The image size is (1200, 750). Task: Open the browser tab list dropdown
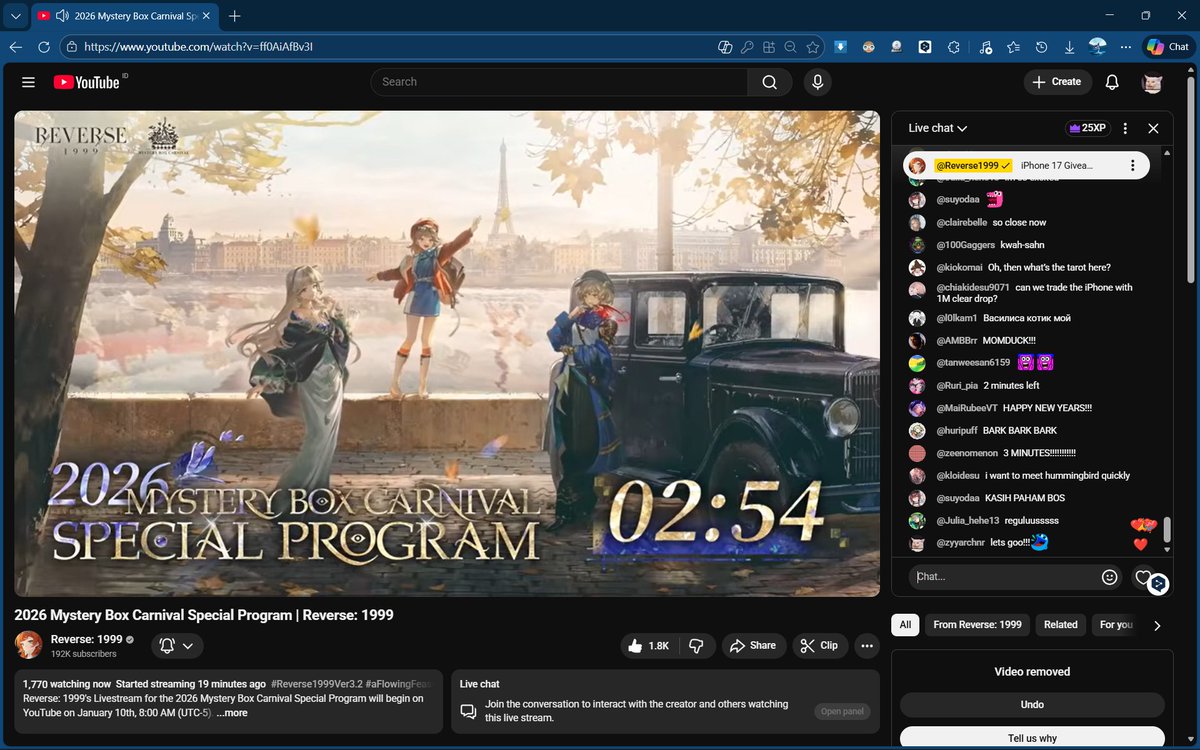pos(14,16)
